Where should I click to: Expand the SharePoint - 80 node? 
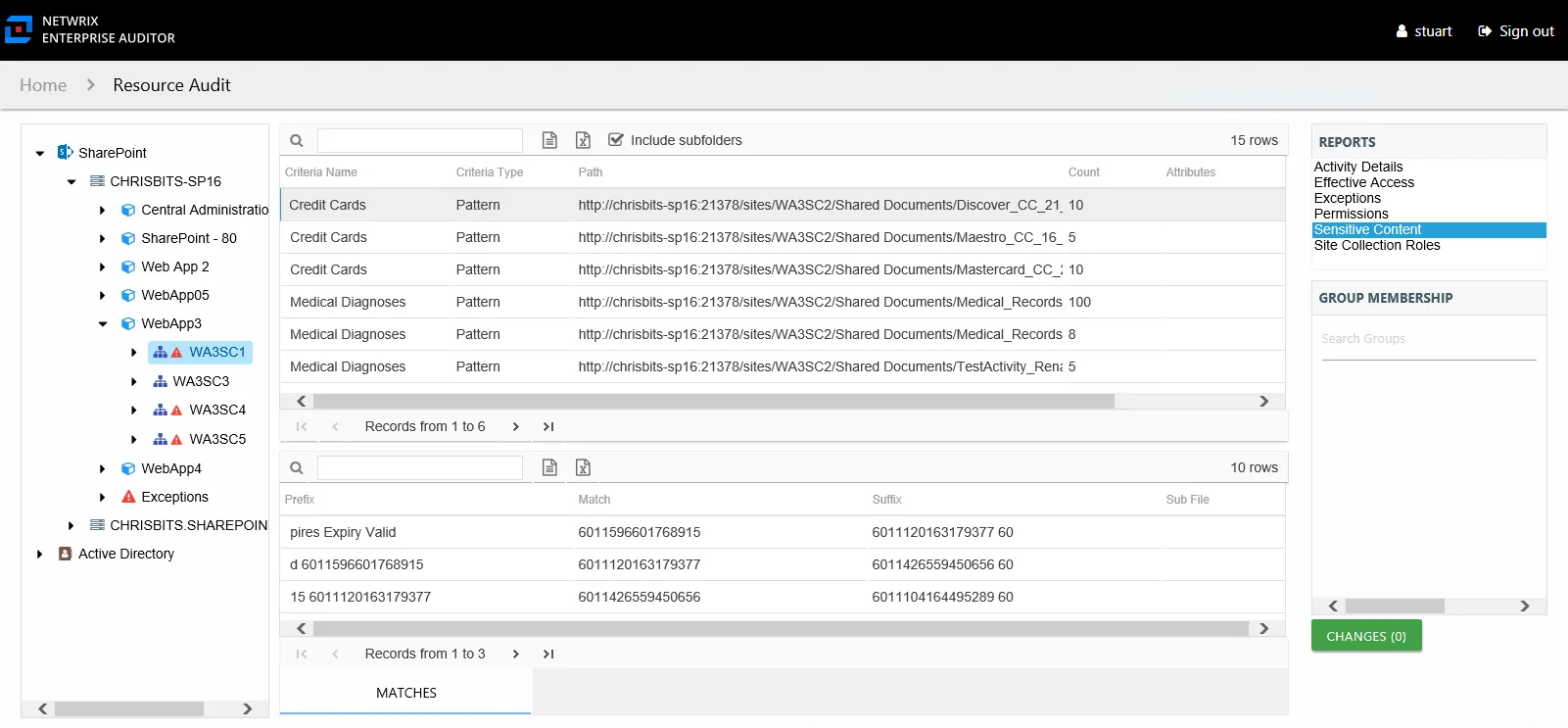pos(103,238)
